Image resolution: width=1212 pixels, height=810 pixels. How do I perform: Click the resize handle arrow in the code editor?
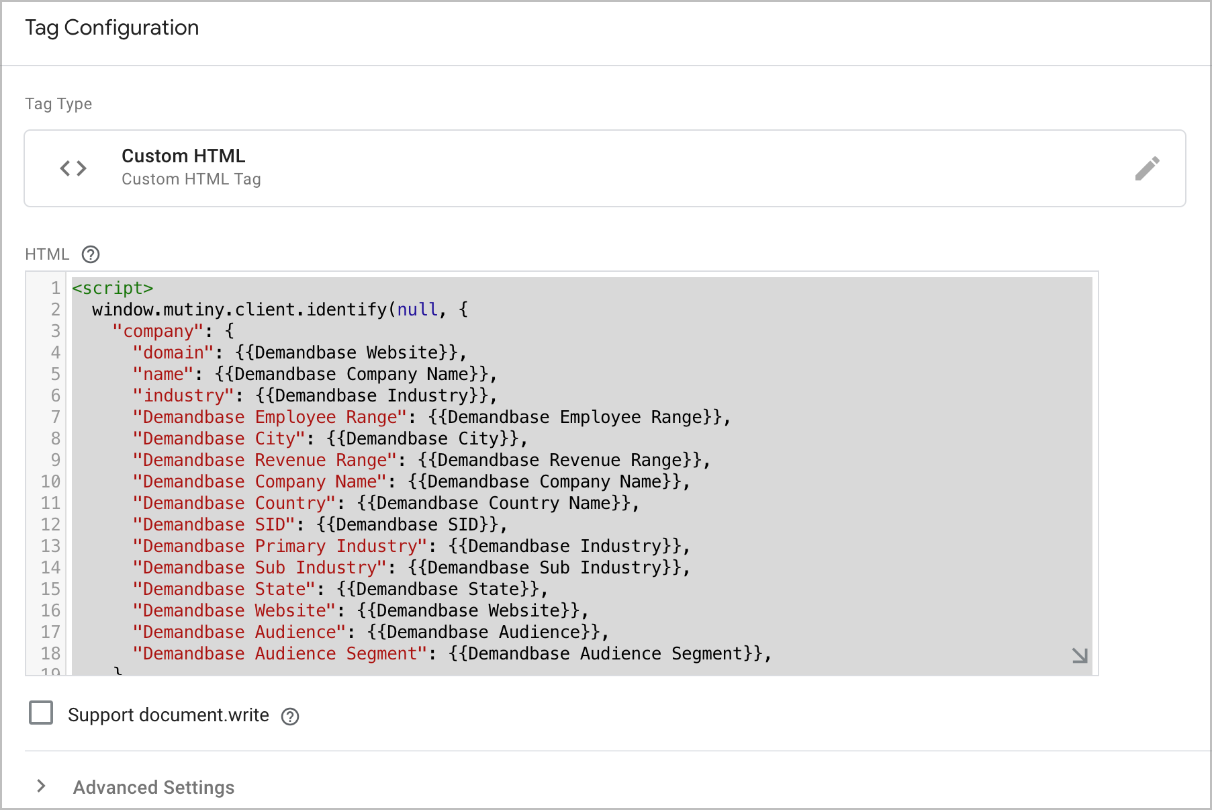click(1080, 656)
